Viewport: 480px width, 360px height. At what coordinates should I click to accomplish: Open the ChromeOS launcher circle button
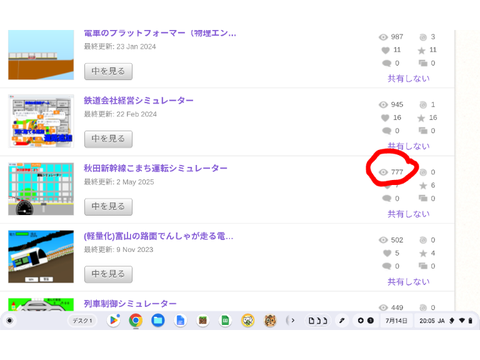(x=10, y=321)
